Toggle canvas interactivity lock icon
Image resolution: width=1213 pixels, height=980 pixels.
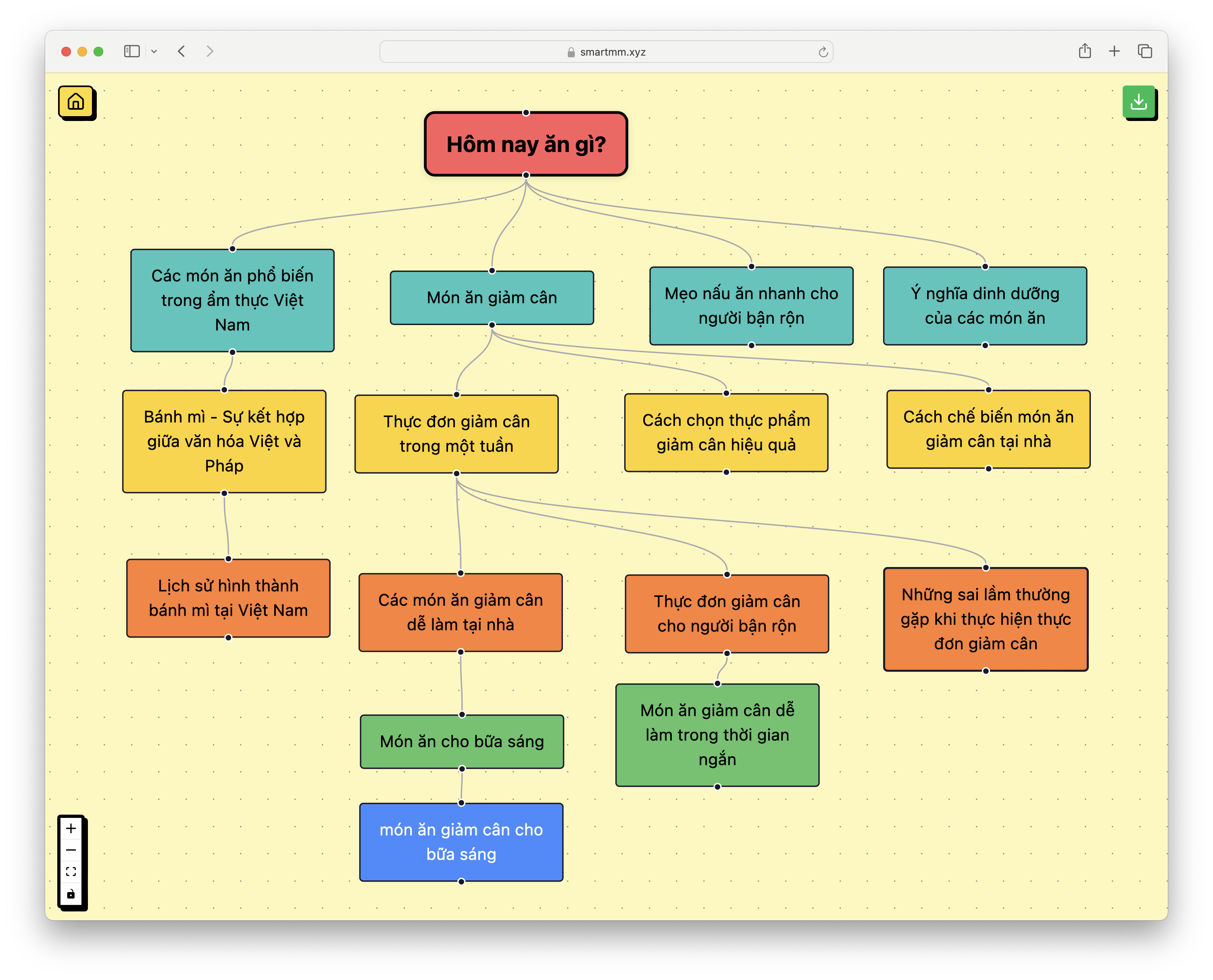[x=71, y=894]
